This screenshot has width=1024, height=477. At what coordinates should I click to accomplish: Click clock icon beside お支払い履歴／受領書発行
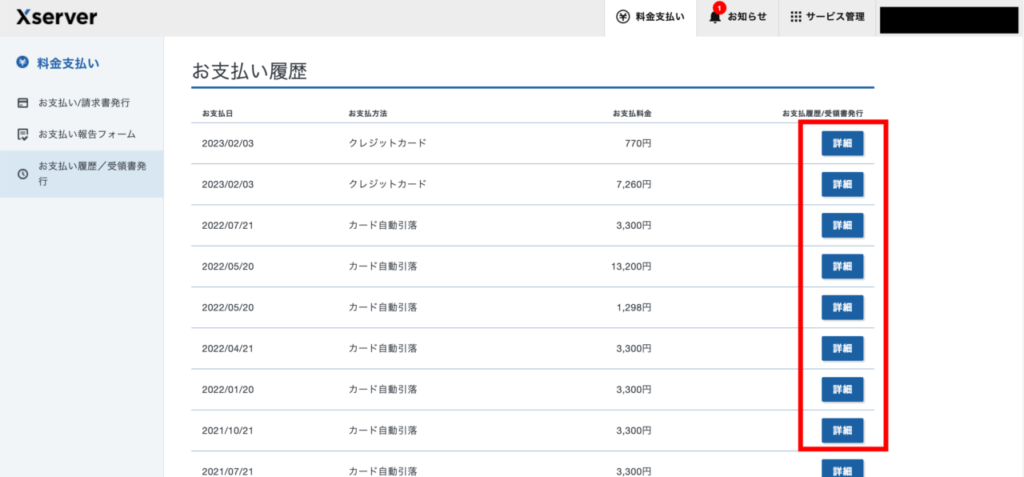tap(23, 174)
